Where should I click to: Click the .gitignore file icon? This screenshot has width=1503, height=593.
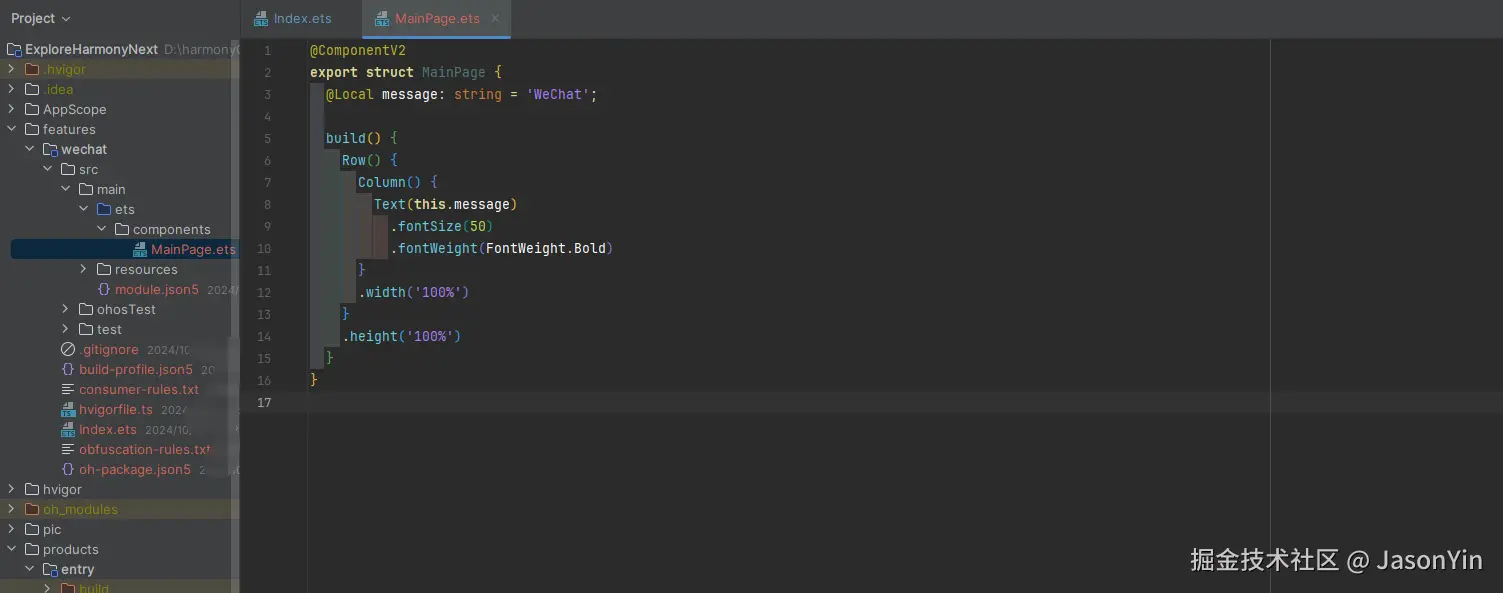pos(68,349)
